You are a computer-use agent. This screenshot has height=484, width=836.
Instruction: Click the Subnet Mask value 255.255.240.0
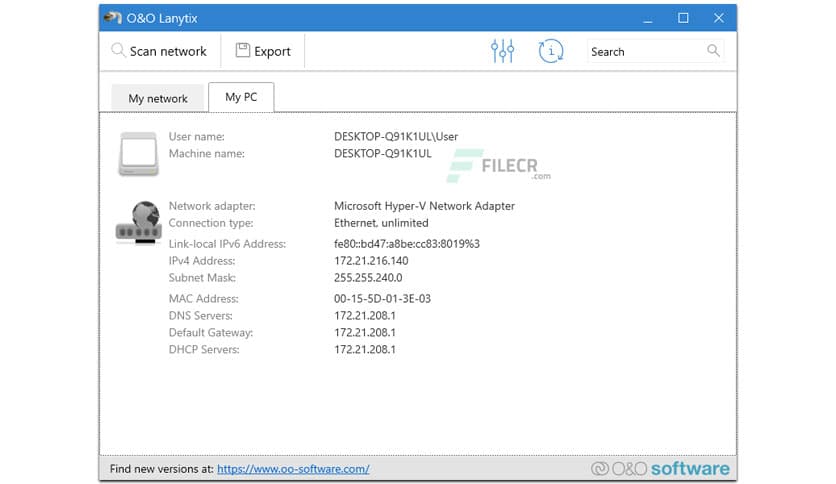368,278
